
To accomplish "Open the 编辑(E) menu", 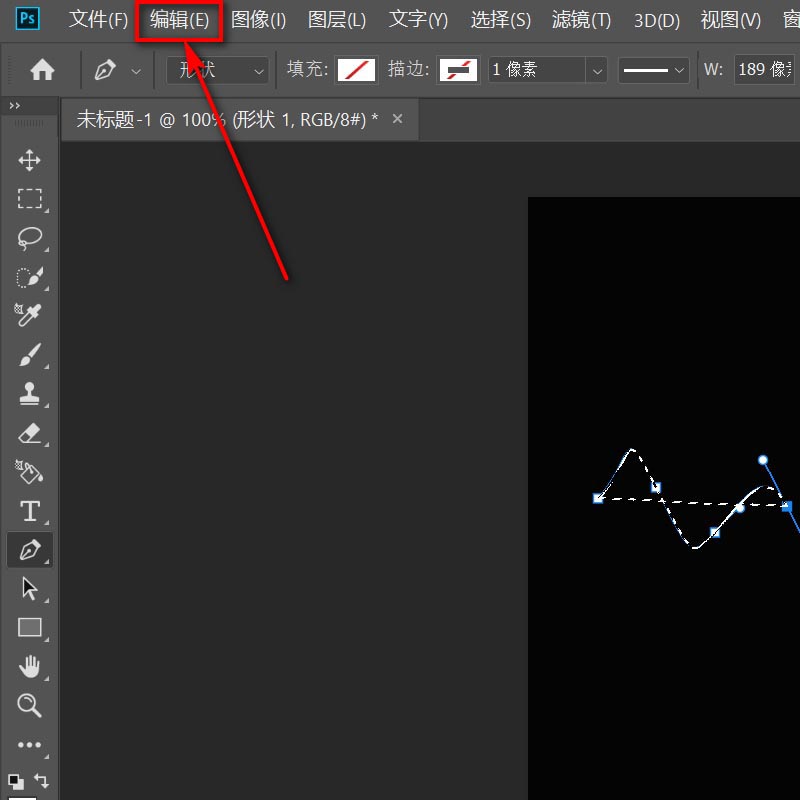I will (x=179, y=20).
